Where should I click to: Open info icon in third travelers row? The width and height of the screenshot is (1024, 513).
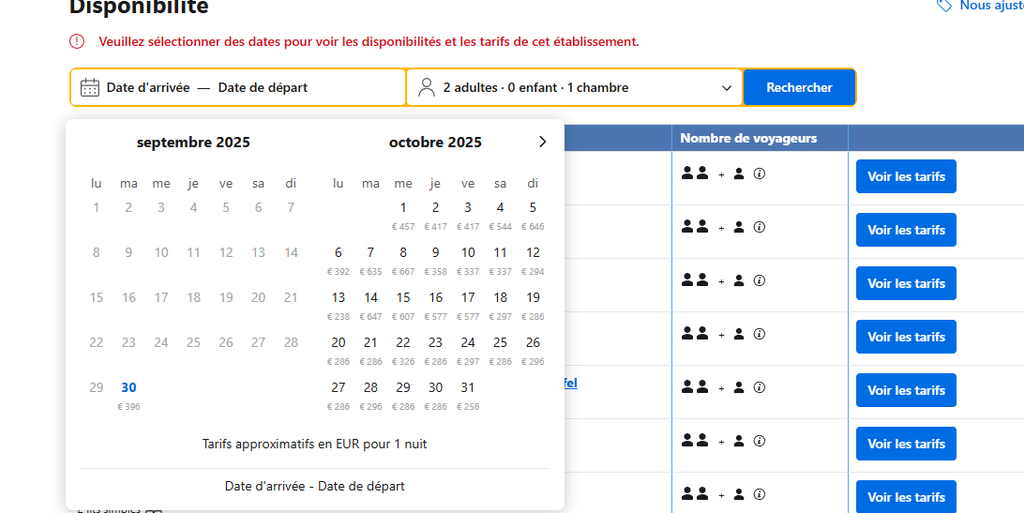pos(759,281)
